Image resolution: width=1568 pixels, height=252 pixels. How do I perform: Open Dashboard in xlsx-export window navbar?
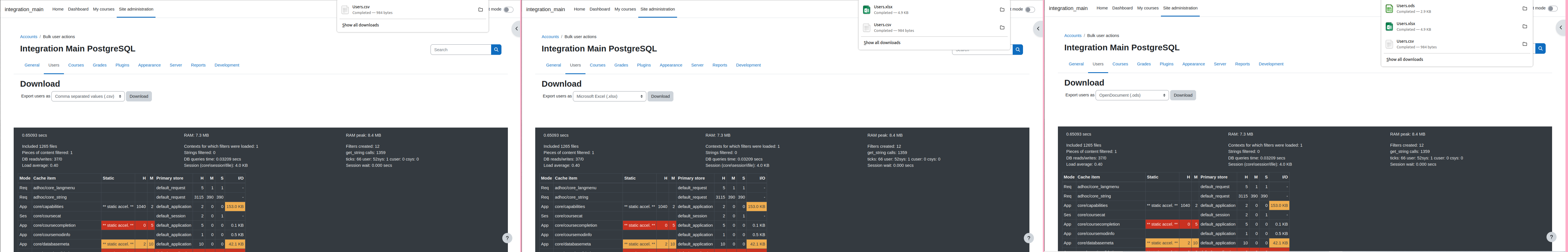pyautogui.click(x=599, y=9)
